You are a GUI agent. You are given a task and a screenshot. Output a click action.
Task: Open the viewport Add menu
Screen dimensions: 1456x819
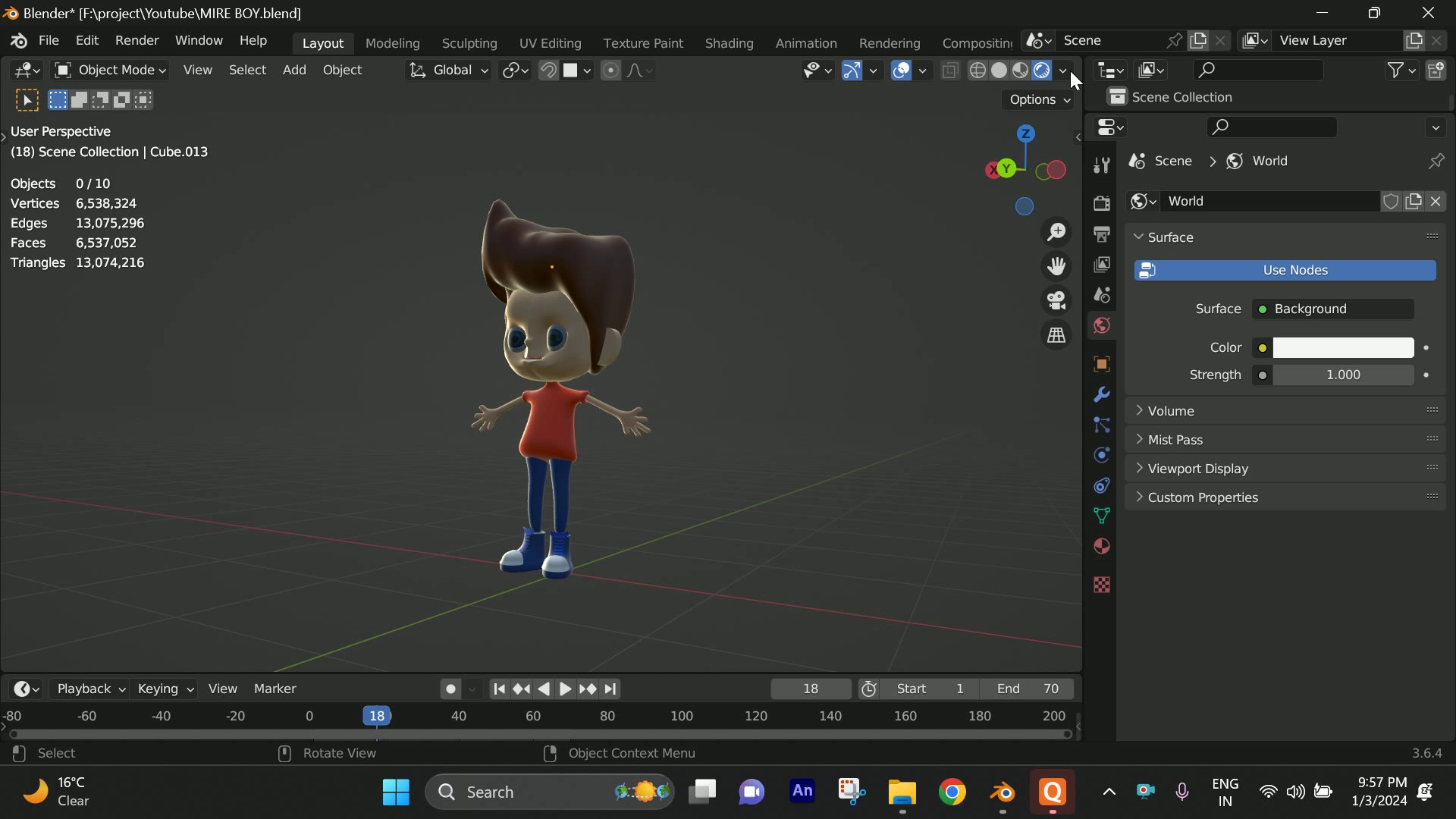coord(294,70)
